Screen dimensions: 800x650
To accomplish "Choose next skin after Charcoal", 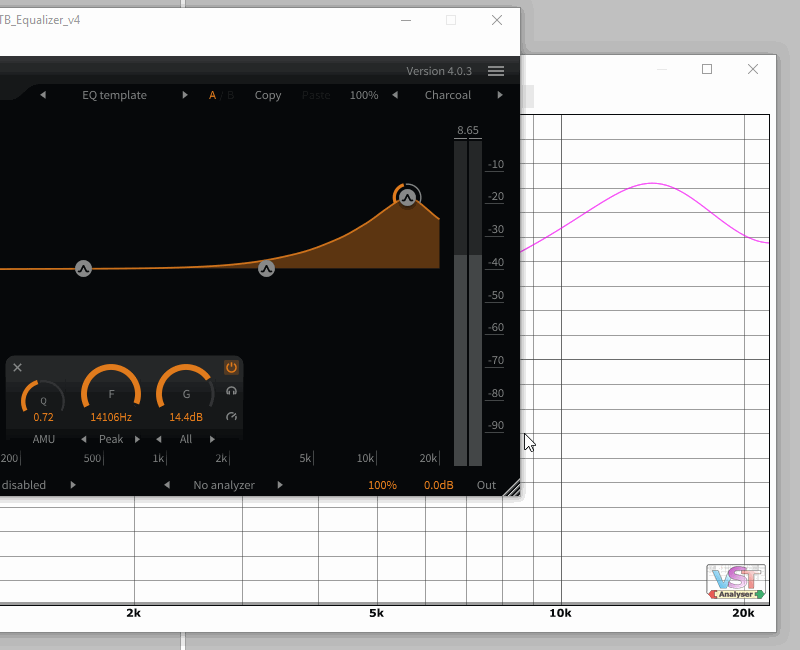I will [499, 95].
